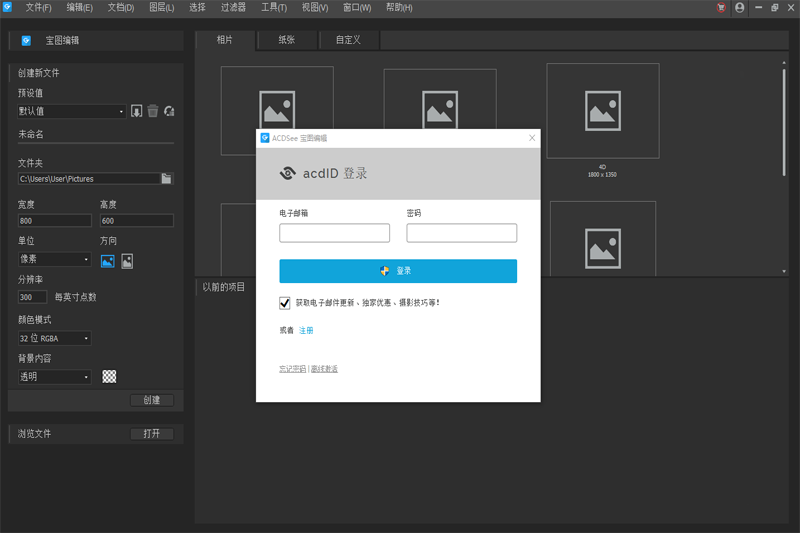This screenshot has height=533, width=800.
Task: Select landscape orientation icon
Action: [x=108, y=261]
